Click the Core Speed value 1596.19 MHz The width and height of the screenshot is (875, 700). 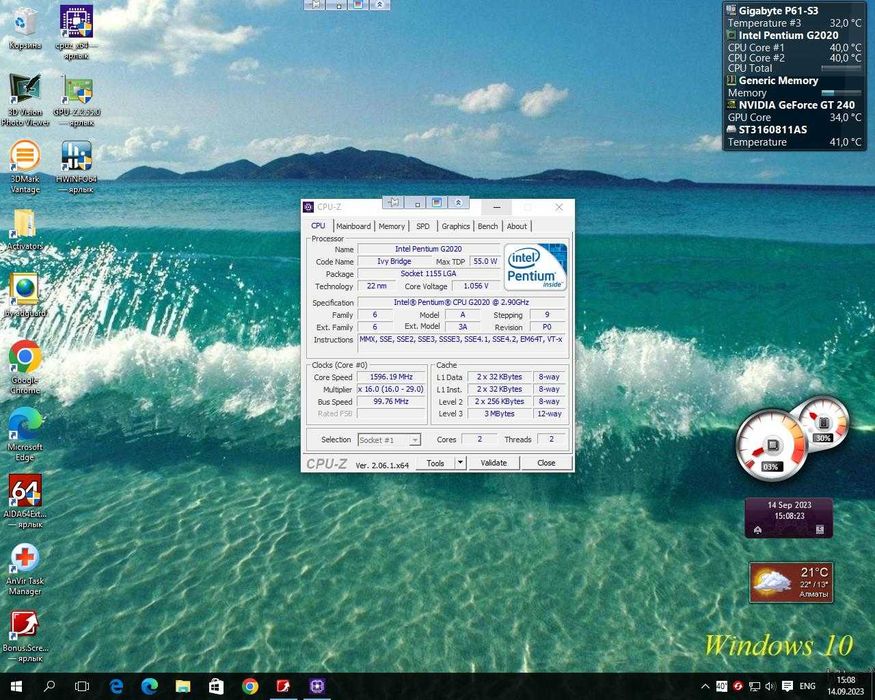(x=391, y=377)
